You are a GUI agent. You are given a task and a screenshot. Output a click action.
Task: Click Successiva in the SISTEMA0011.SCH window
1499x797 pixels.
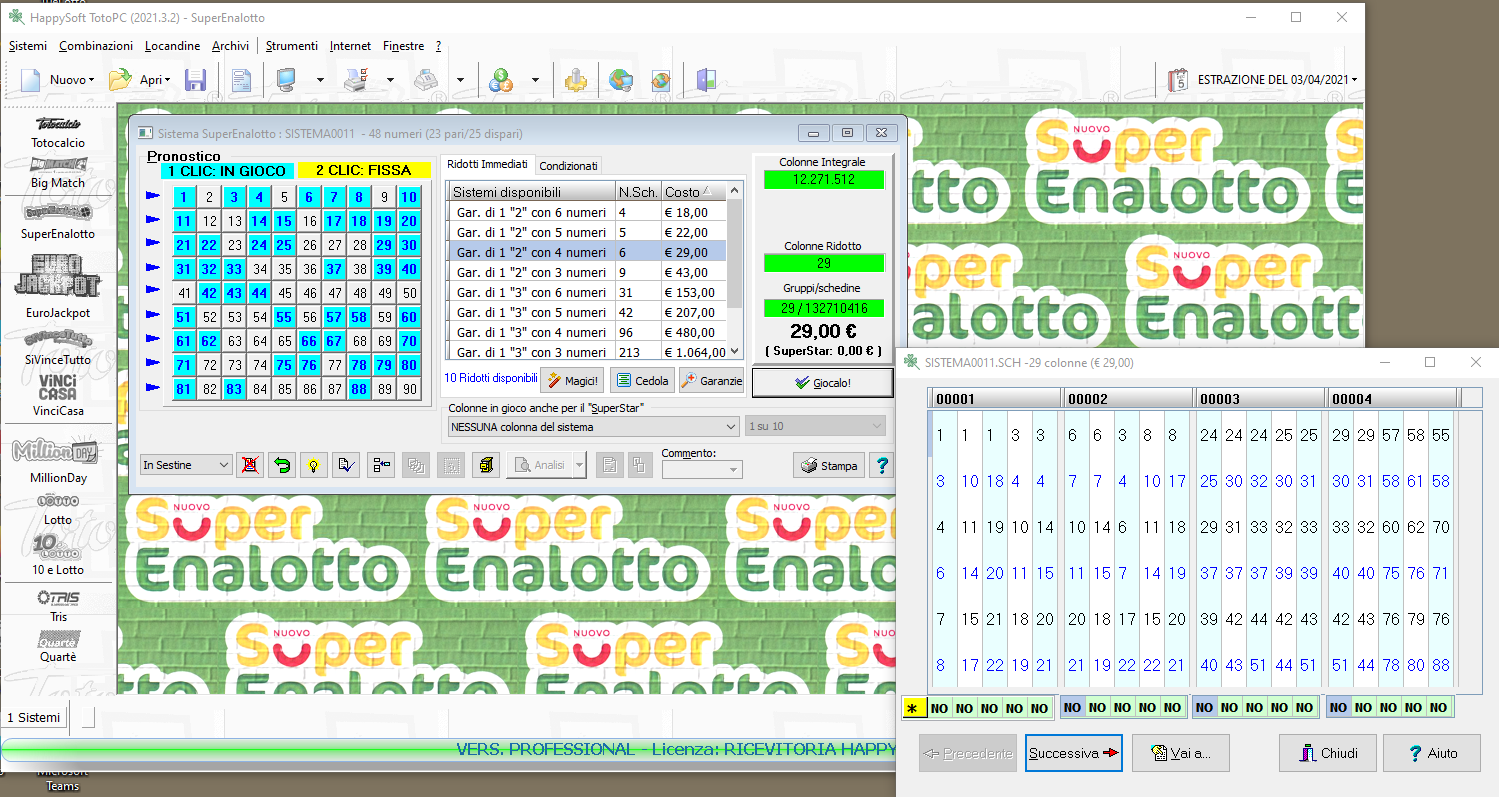(x=1074, y=753)
